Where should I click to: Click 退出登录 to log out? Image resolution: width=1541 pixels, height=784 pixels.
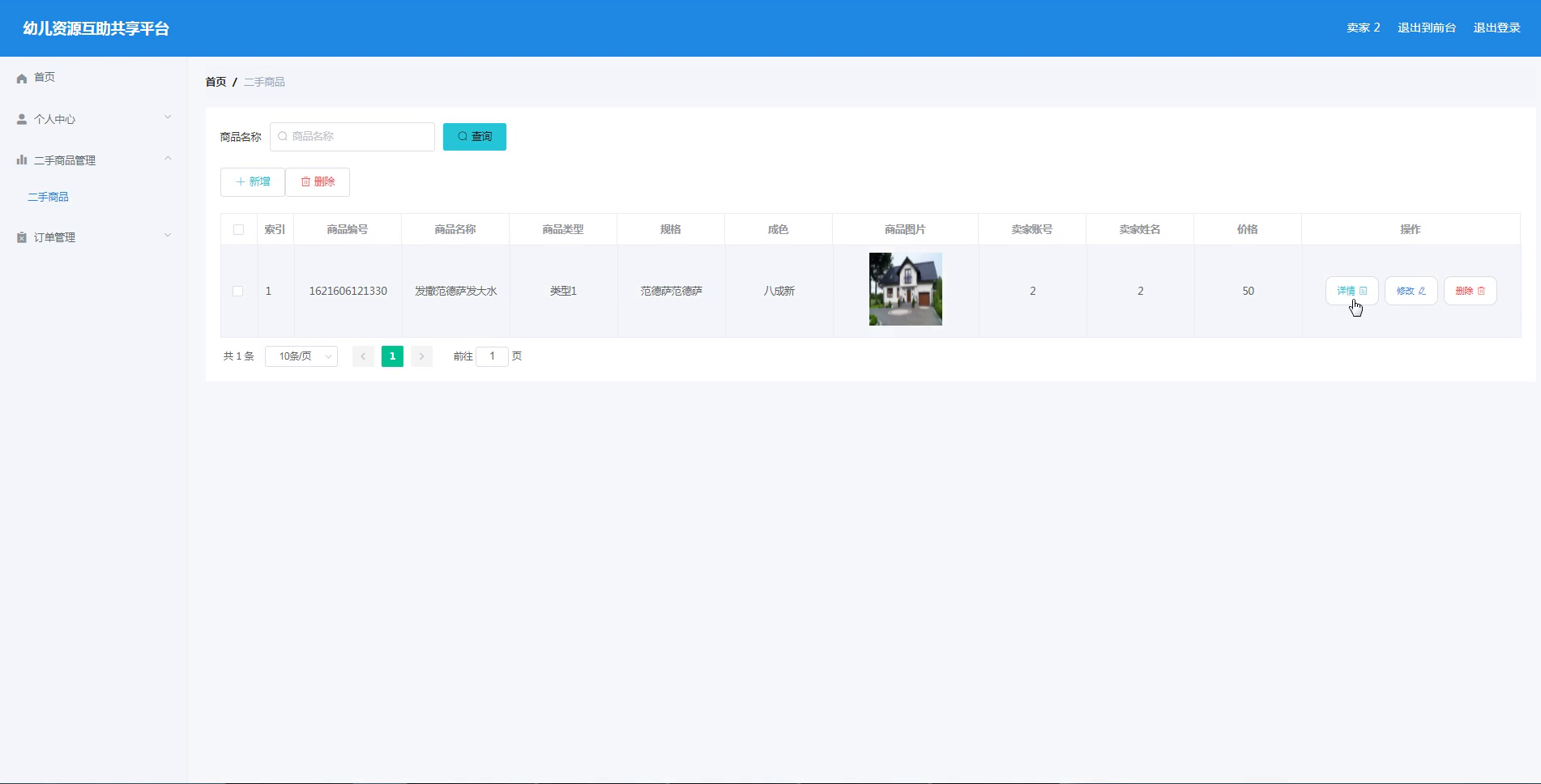(1496, 28)
